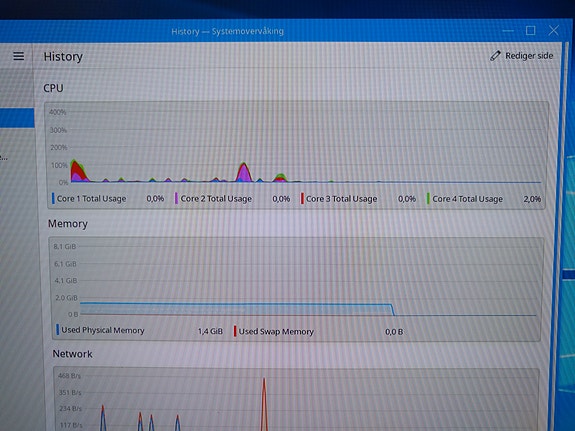The height and width of the screenshot is (431, 575).
Task: Click the Core 4 Total Usage label
Action: (x=468, y=199)
